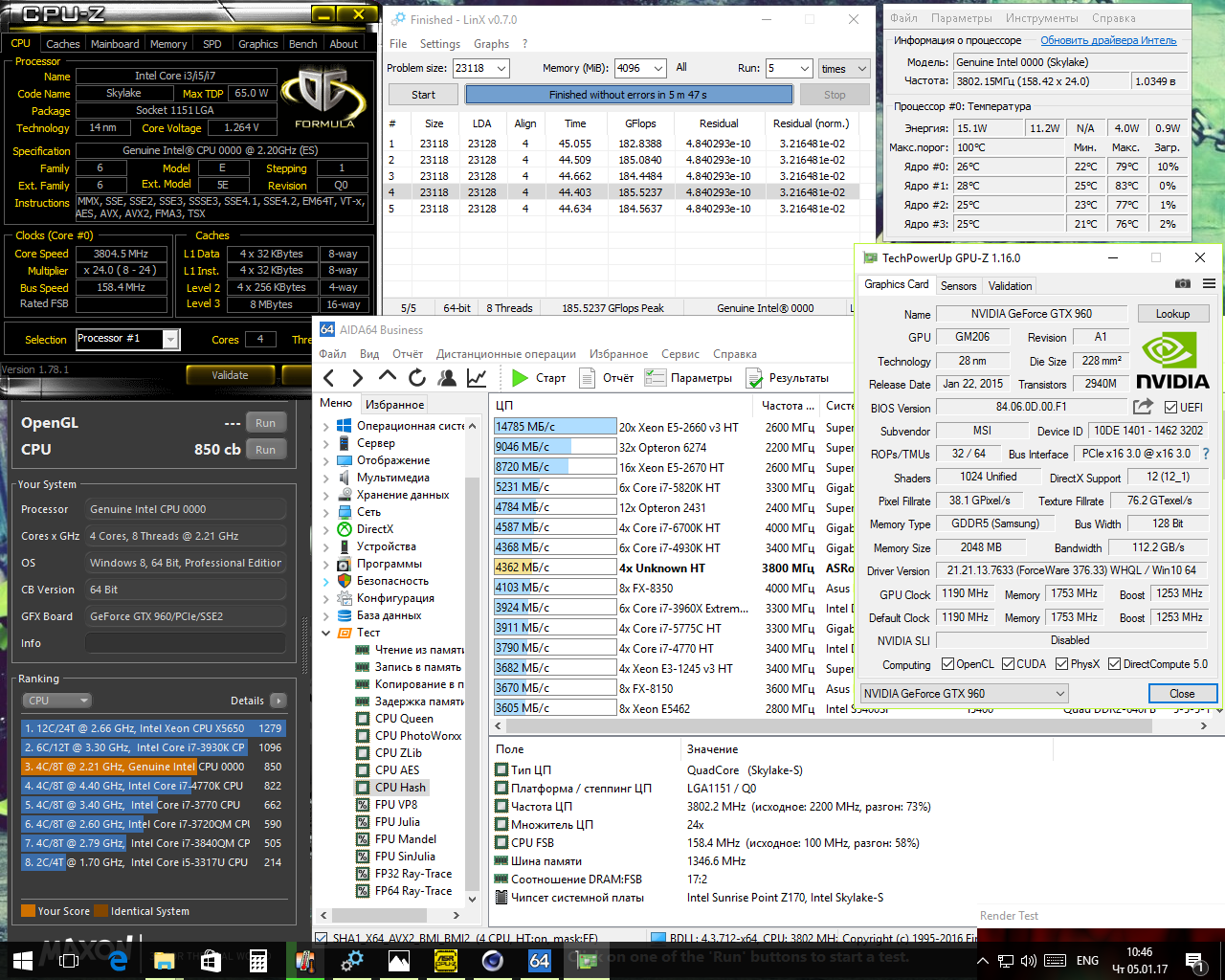Show hidden system tray icons

coord(982,961)
